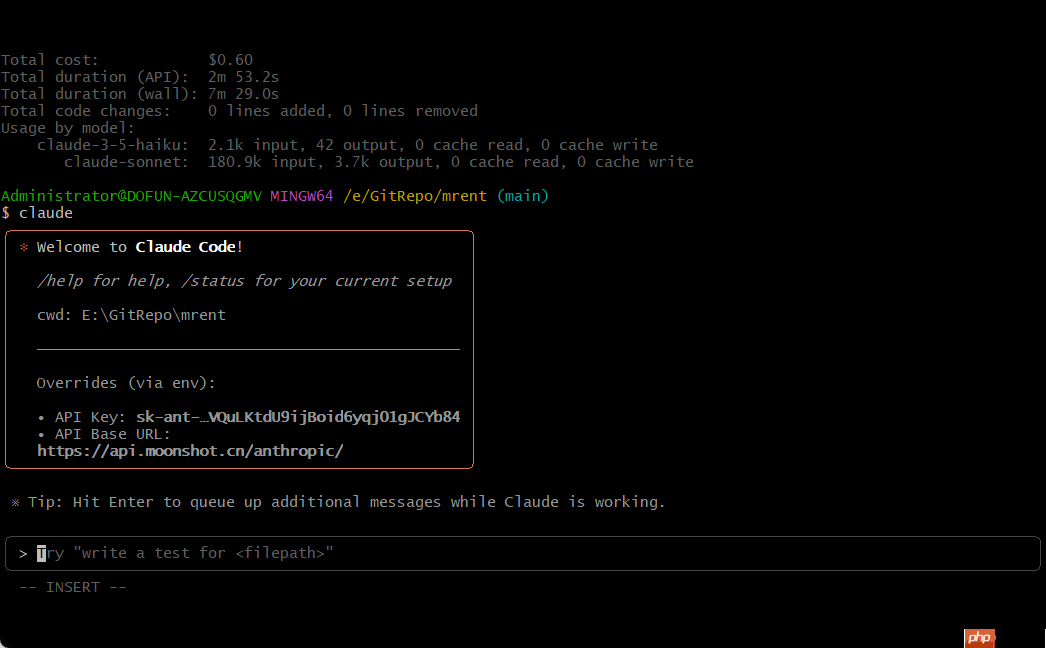Click the '>' prompt symbol in input box

(23, 553)
